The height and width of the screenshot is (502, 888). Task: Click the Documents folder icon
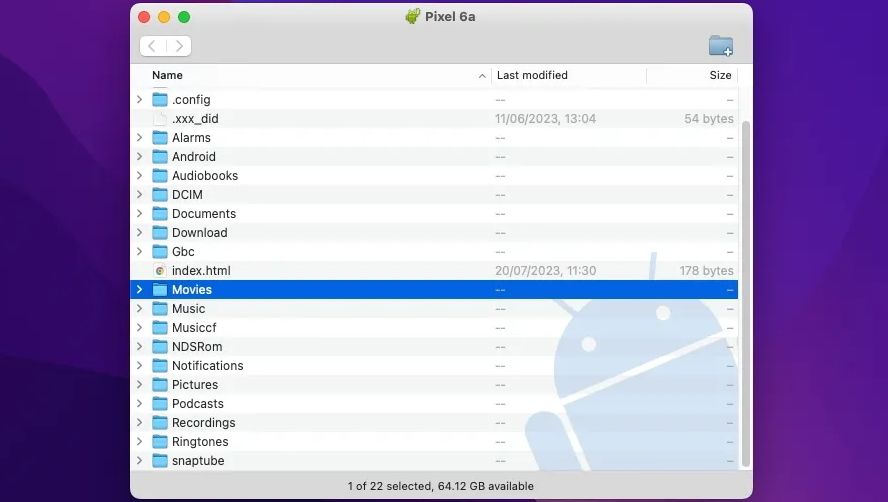(160, 214)
